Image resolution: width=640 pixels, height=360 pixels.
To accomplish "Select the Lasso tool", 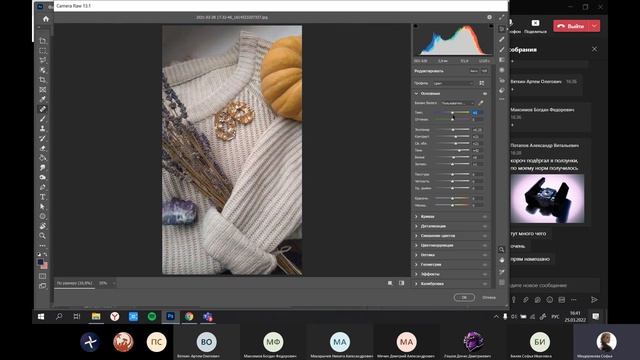I will tap(42, 60).
